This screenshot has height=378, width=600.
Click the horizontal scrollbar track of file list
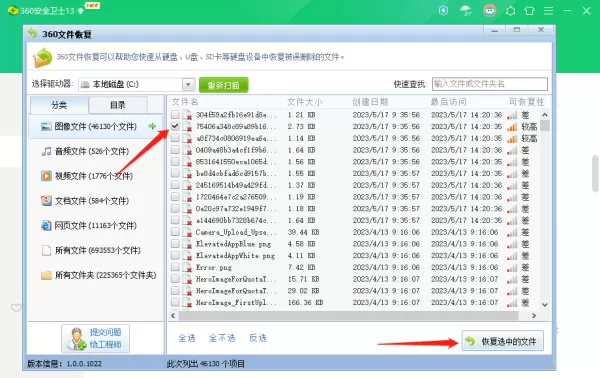click(x=348, y=316)
